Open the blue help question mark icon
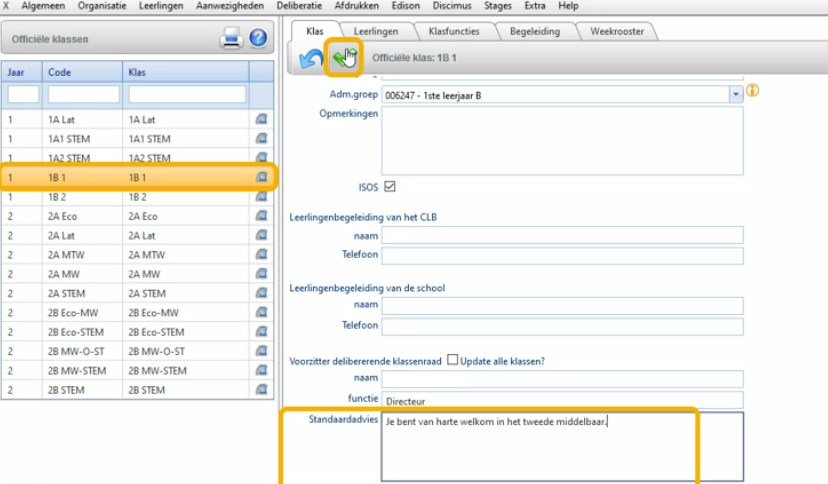The height and width of the screenshot is (484, 828). pos(258,39)
